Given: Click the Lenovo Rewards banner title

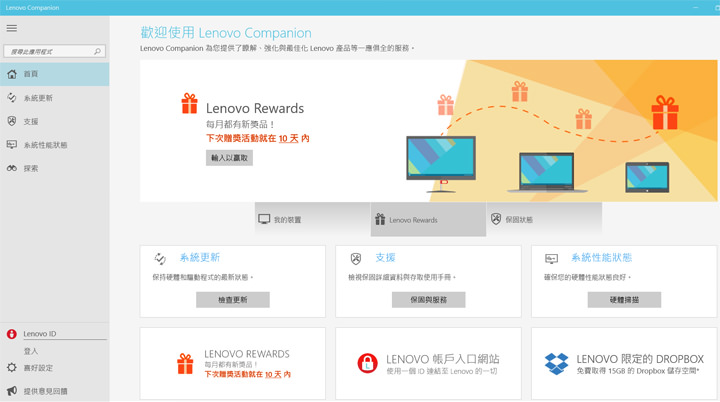Looking at the screenshot, I should click(255, 108).
